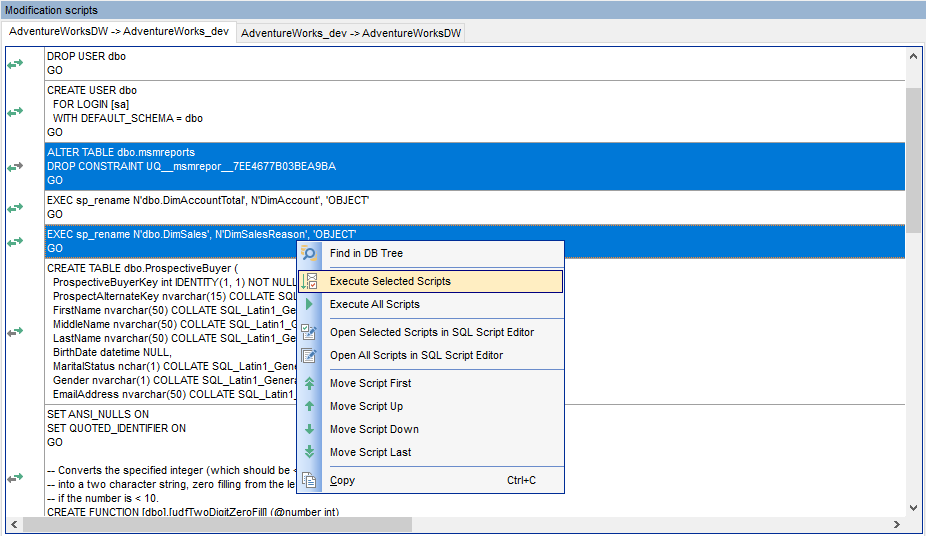Click the Move Script First double-arrow icon
This screenshot has height=536, width=926.
[310, 383]
